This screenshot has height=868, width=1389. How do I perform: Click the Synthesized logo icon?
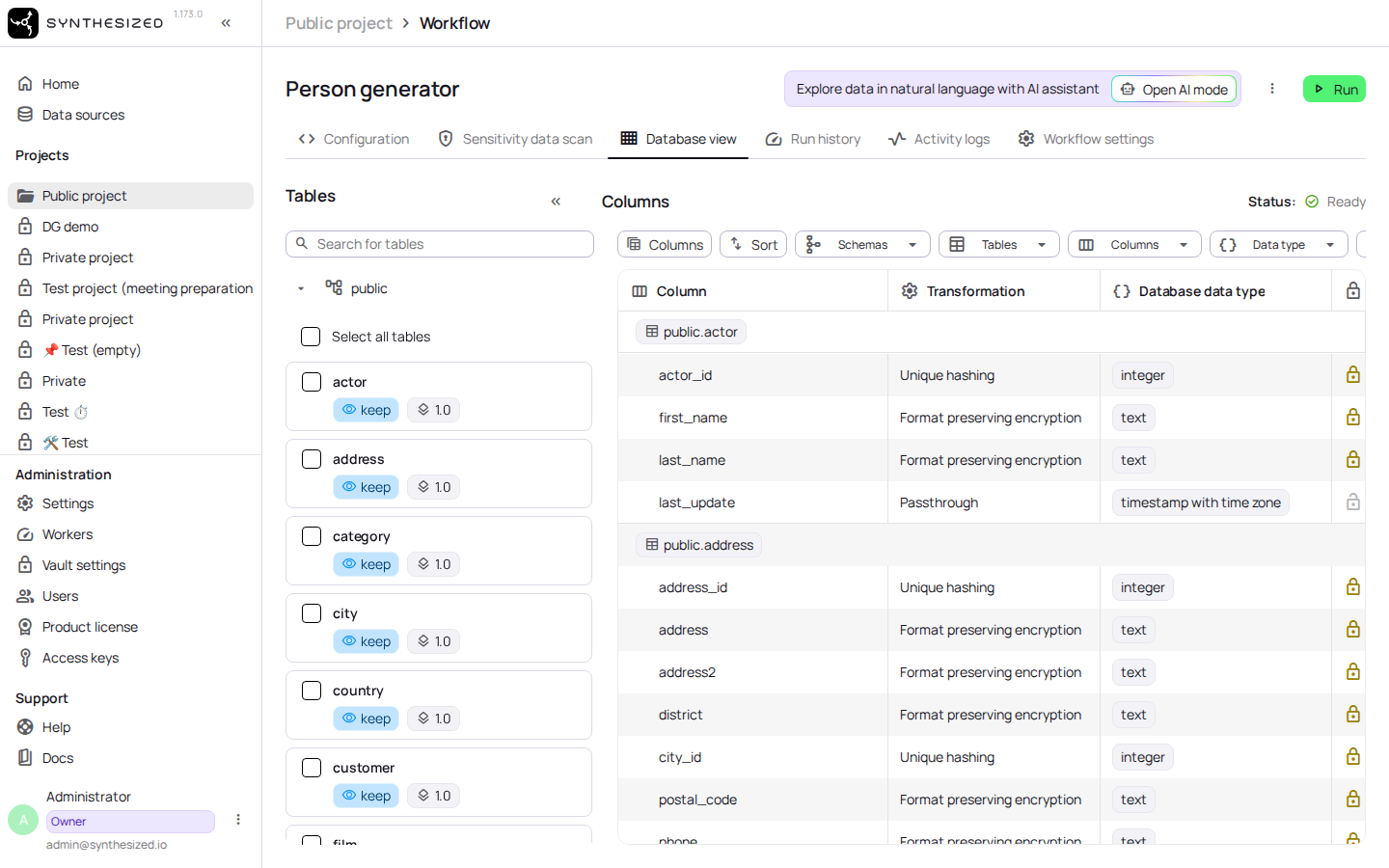23,23
